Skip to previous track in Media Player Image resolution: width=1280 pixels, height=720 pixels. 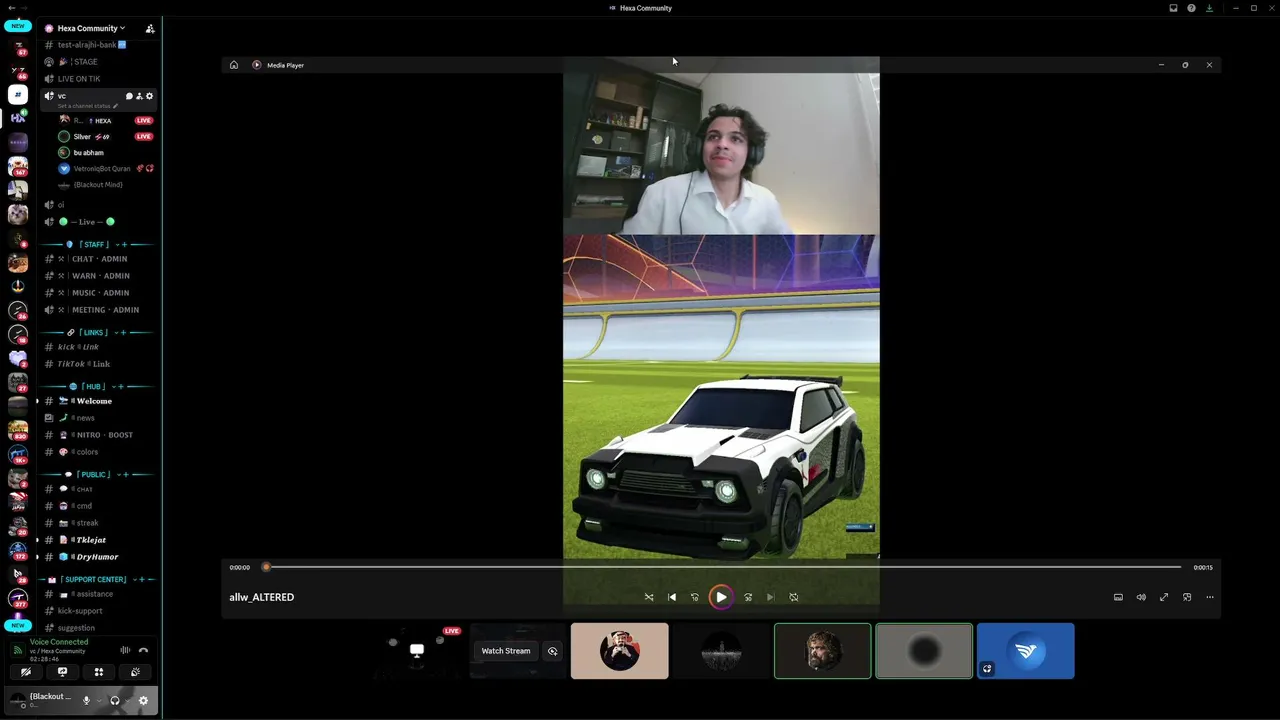coord(672,597)
